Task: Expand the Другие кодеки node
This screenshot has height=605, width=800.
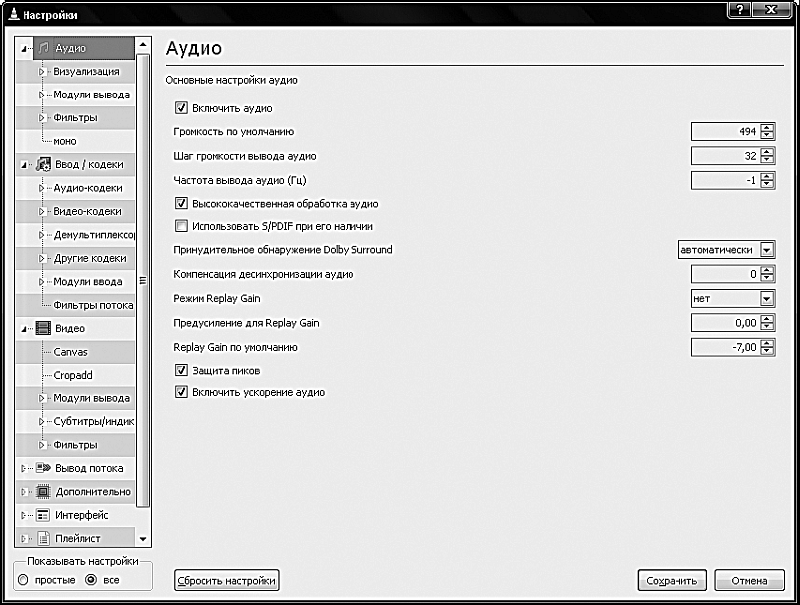Action: 42,259
